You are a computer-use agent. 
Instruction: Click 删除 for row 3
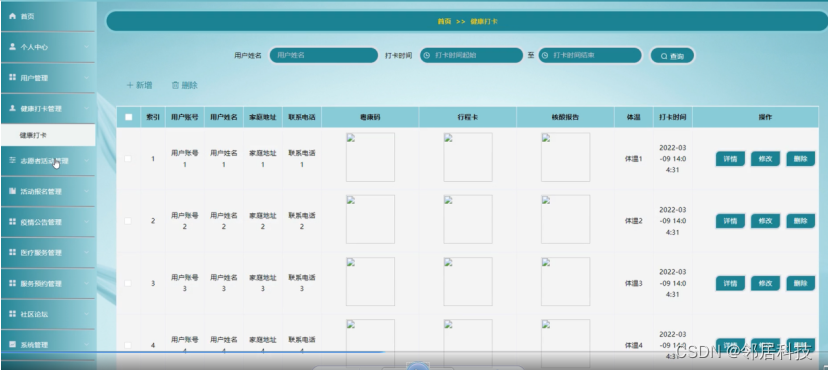[801, 283]
